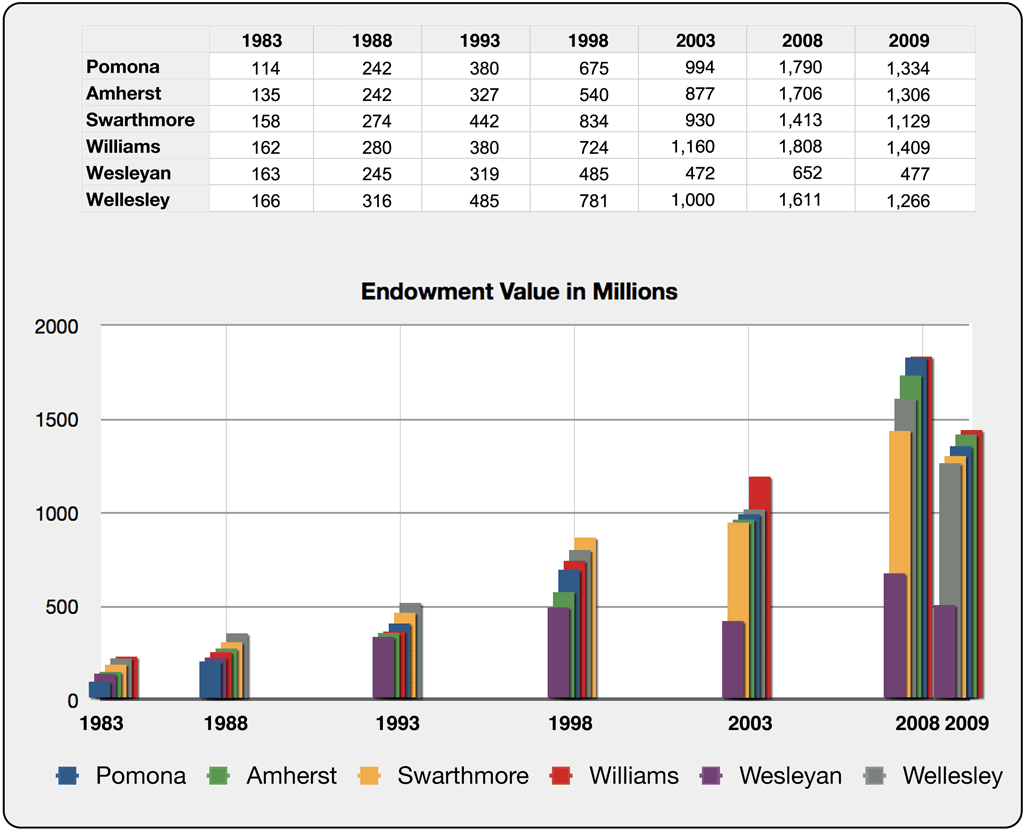Click the Swarthmore orange legend swatch
1024x831 pixels.
tap(369, 775)
